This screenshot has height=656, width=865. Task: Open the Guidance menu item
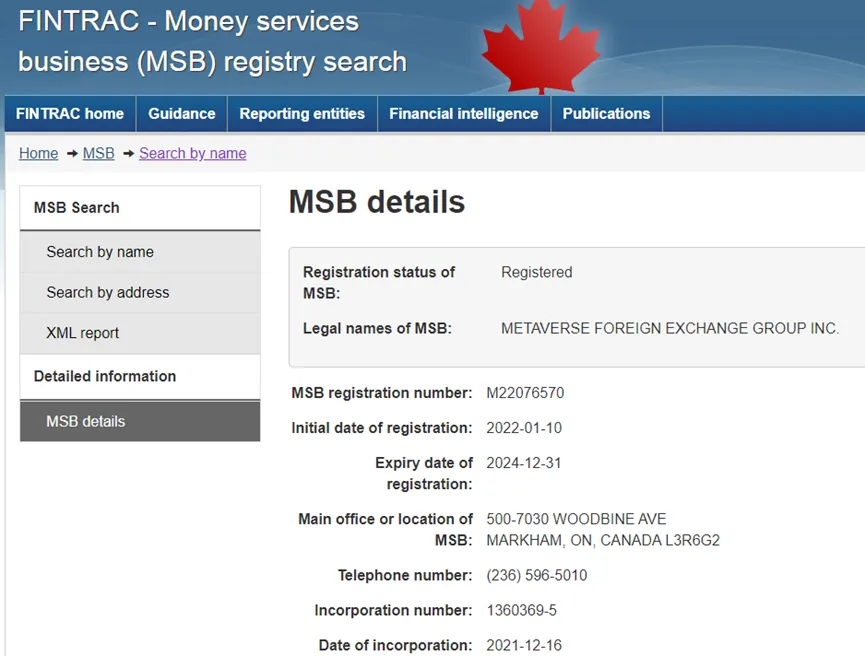(181, 114)
